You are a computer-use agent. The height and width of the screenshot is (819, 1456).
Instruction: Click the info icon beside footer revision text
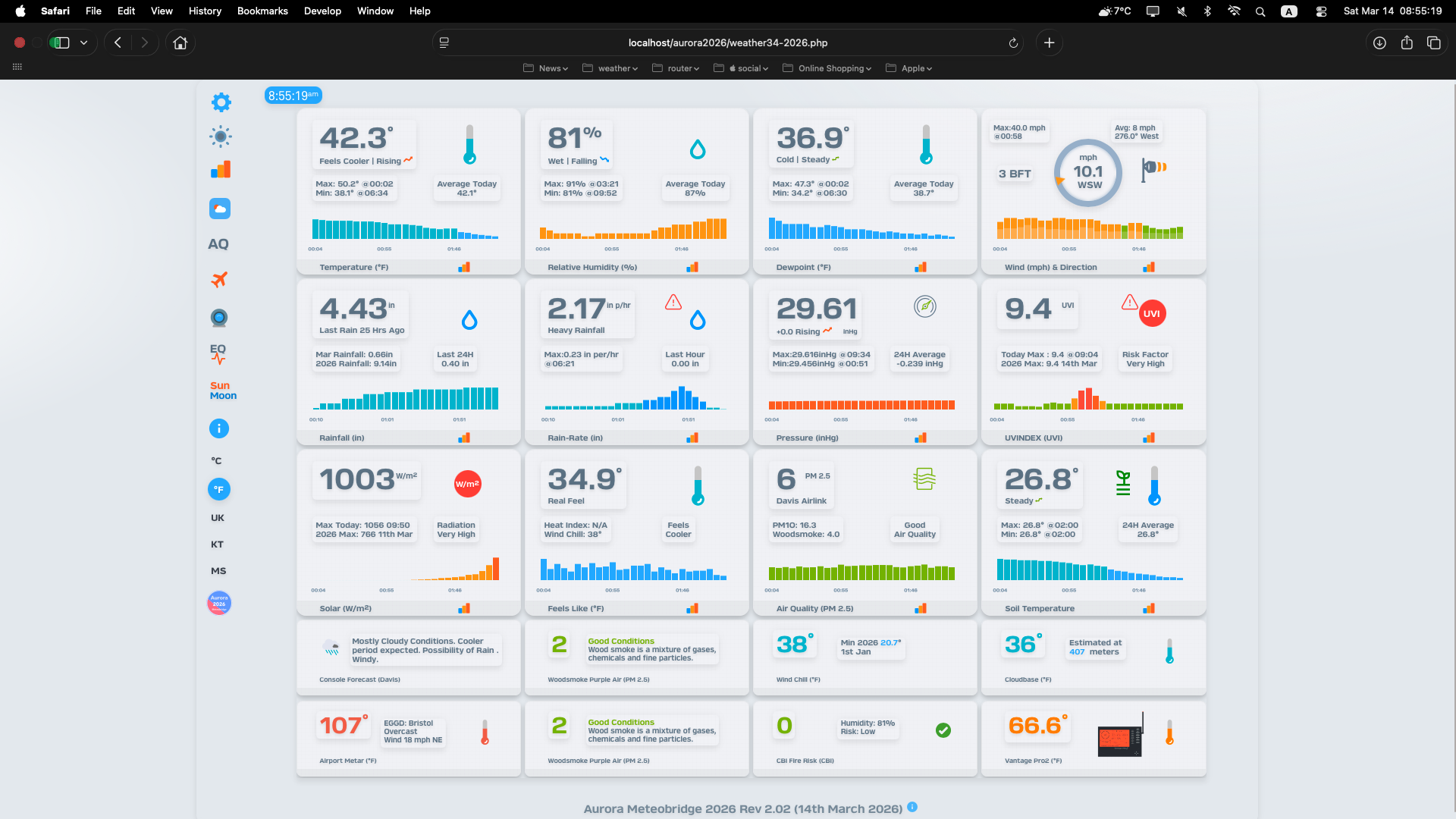[912, 807]
